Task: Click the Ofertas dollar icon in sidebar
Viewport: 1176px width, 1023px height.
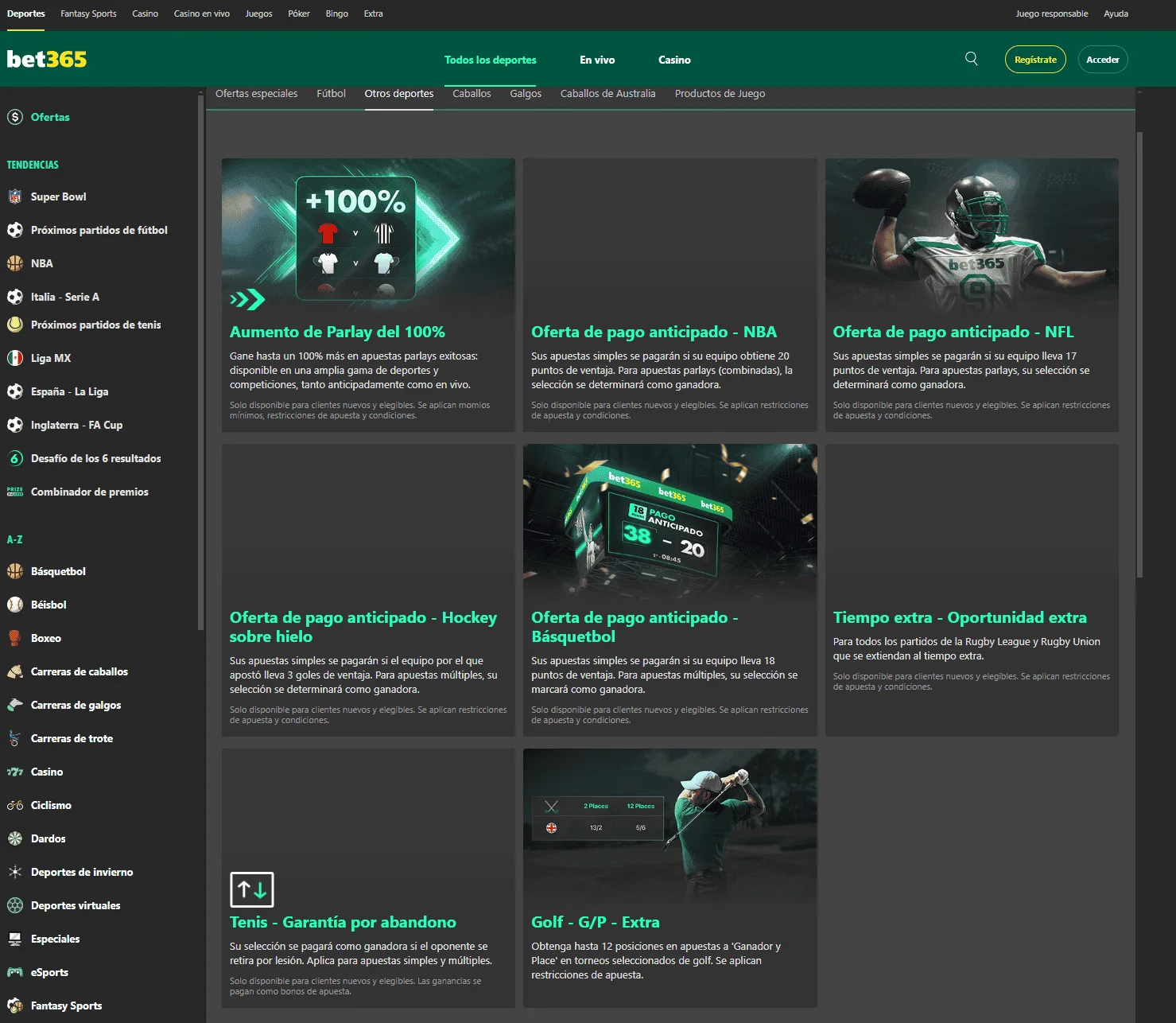Action: click(15, 117)
